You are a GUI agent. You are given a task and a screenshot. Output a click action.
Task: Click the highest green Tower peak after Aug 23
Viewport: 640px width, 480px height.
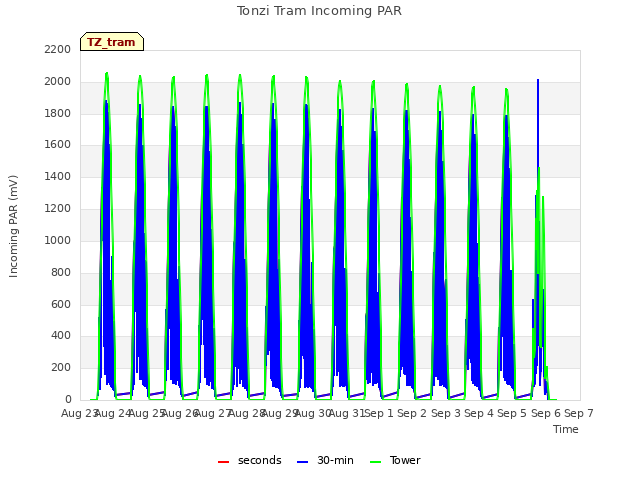point(107,73)
